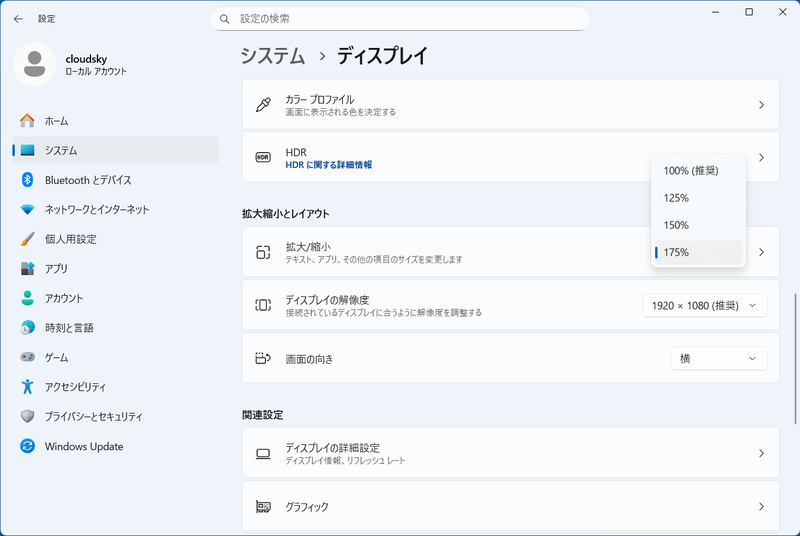Viewport: 800px width, 536px height.
Task: Click the ホーム house icon
Action: click(x=27, y=121)
